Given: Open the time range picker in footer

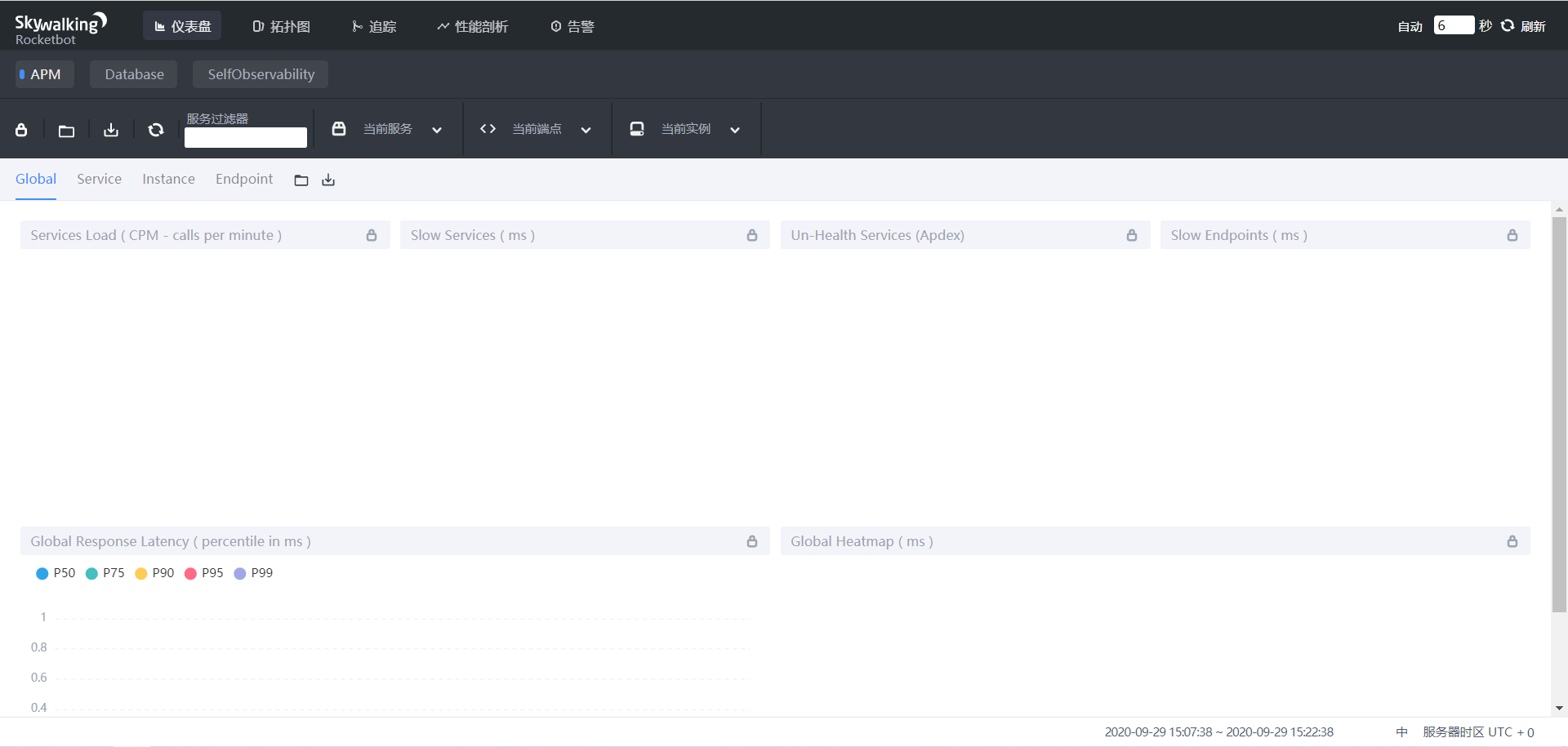Looking at the screenshot, I should point(1218,732).
